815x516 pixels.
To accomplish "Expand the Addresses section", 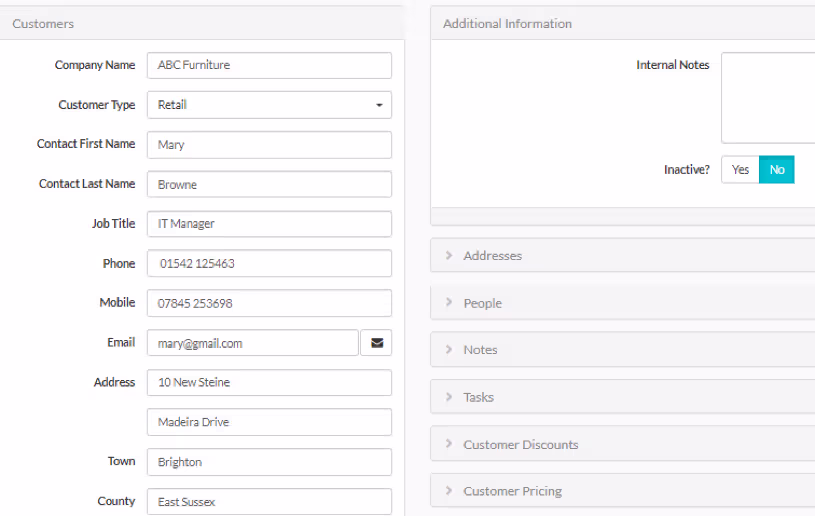I will pos(623,256).
